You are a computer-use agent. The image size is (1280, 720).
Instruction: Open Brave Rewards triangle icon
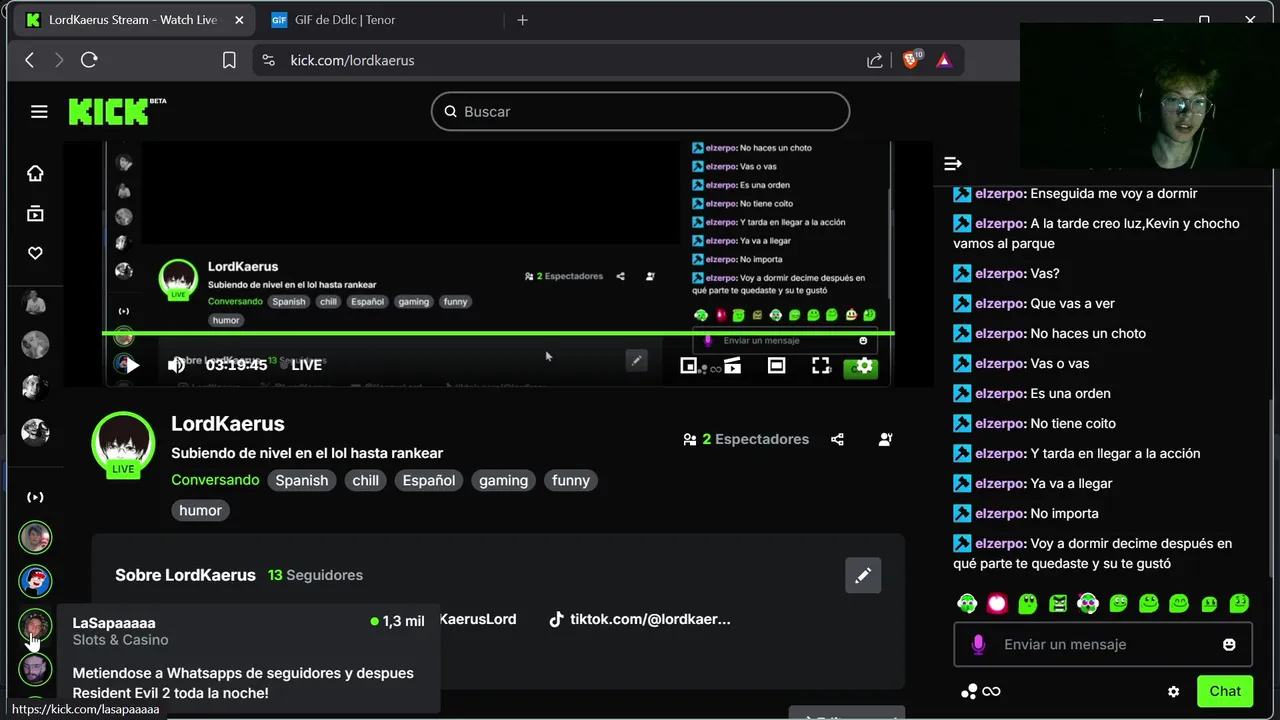943,61
